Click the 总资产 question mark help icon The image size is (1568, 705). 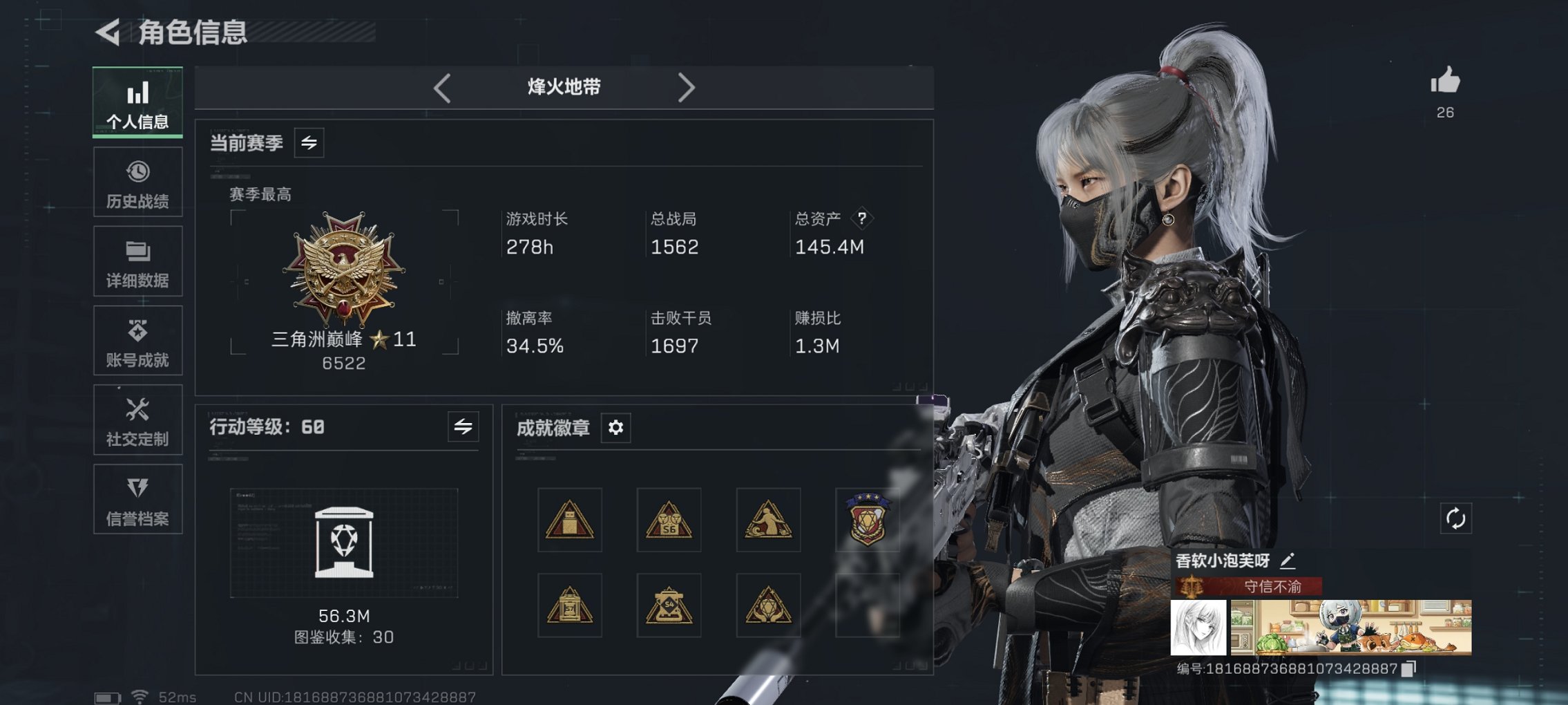(861, 218)
